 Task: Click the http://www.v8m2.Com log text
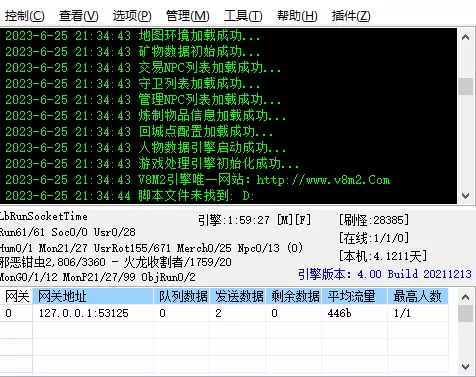pos(323,180)
